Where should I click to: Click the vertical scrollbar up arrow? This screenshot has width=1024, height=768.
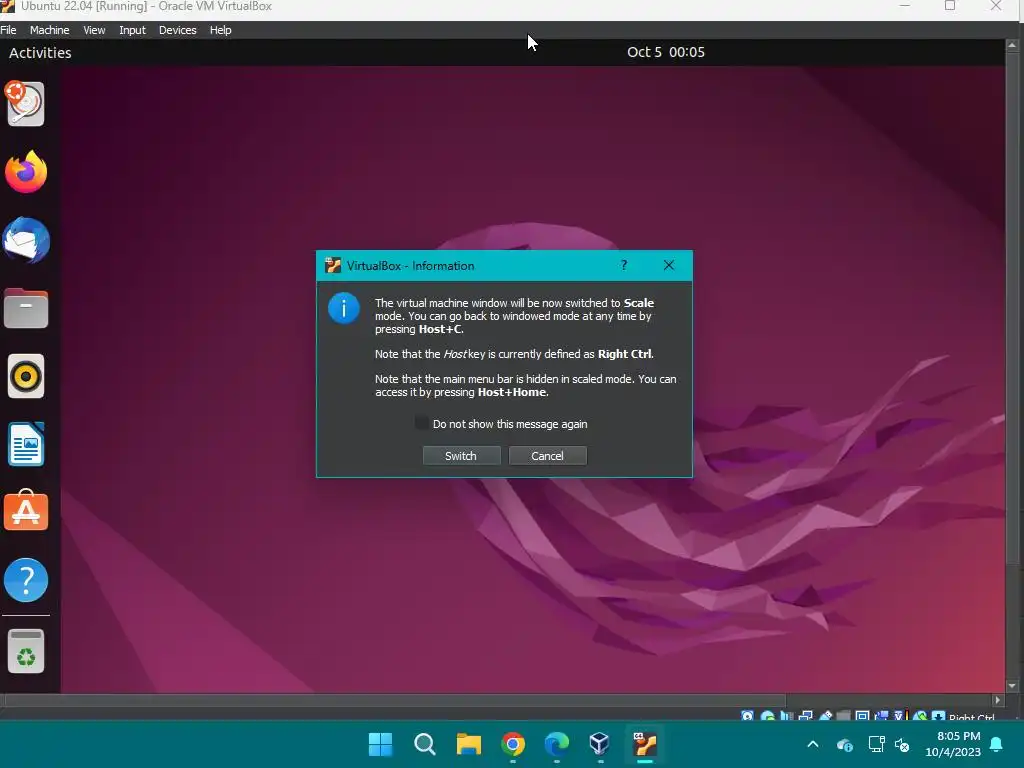(x=1012, y=46)
